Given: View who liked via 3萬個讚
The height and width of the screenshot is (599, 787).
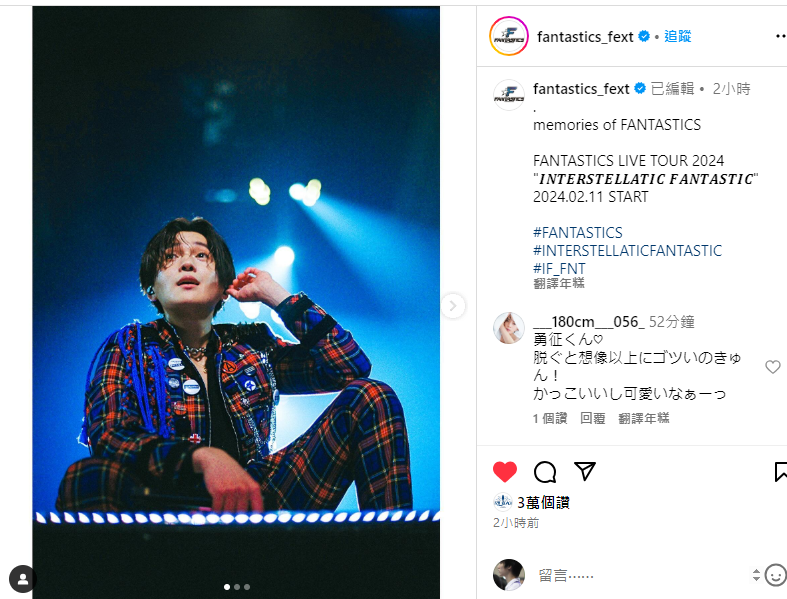Looking at the screenshot, I should coord(543,503).
